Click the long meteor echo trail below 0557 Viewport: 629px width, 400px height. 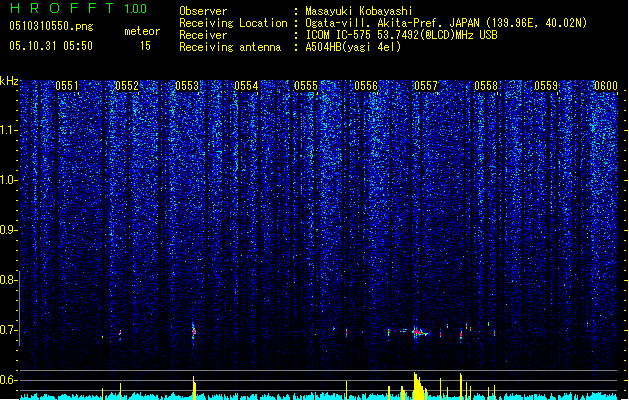coord(420,333)
